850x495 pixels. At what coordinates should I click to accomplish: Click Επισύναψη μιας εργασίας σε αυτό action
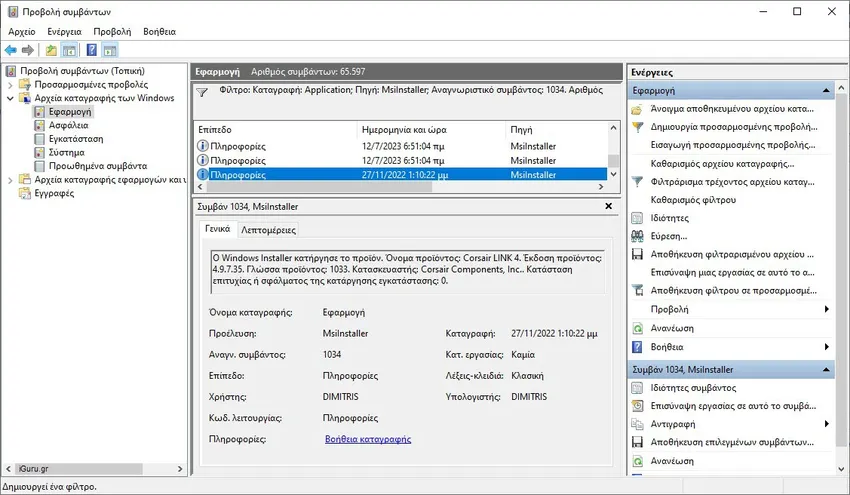point(732,273)
